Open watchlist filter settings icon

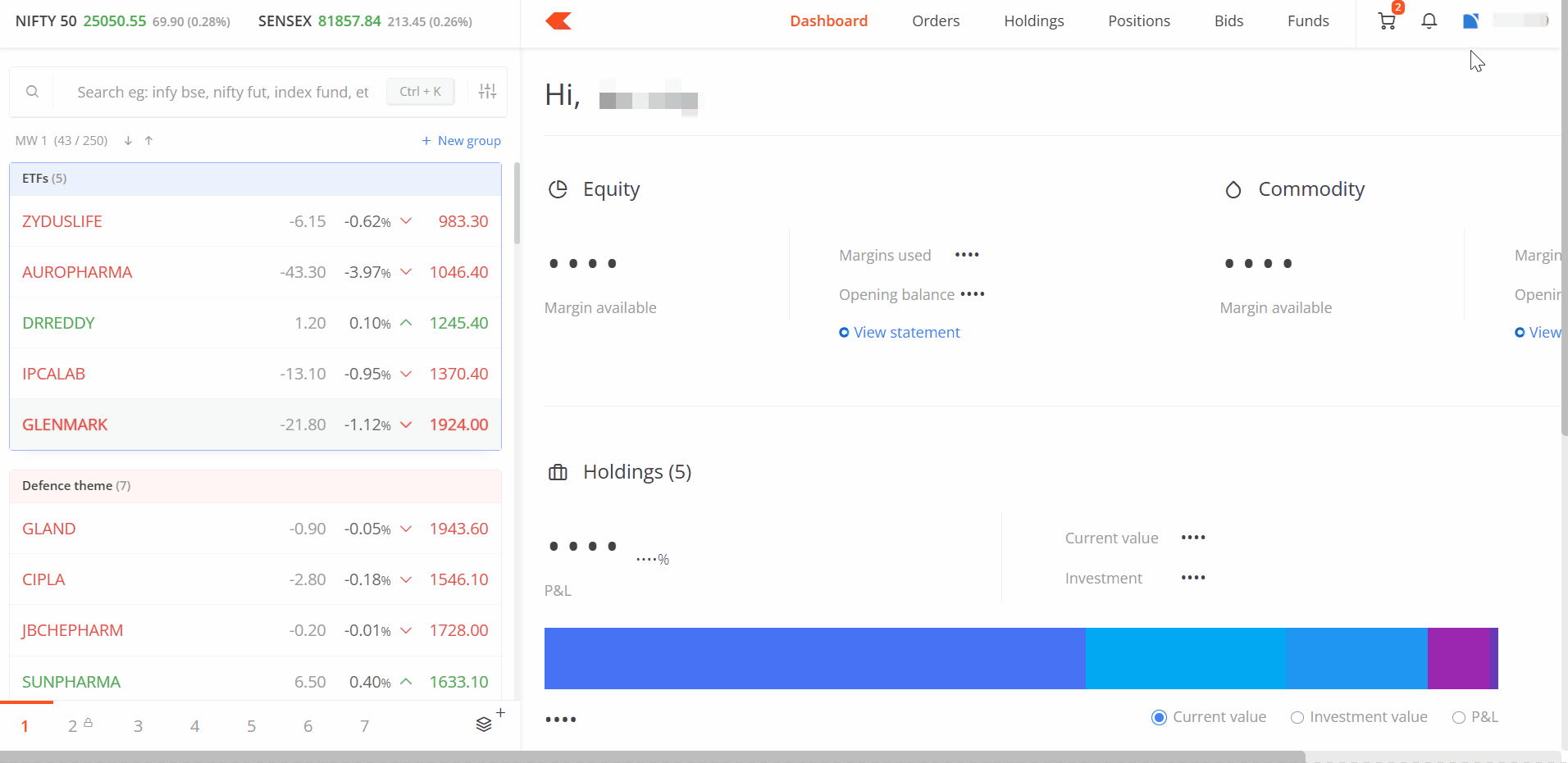(x=488, y=92)
